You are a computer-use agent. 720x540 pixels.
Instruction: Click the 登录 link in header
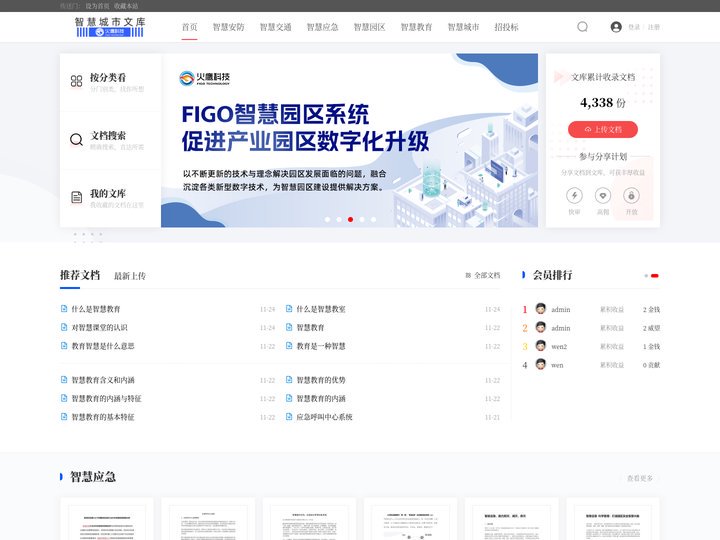(634, 27)
